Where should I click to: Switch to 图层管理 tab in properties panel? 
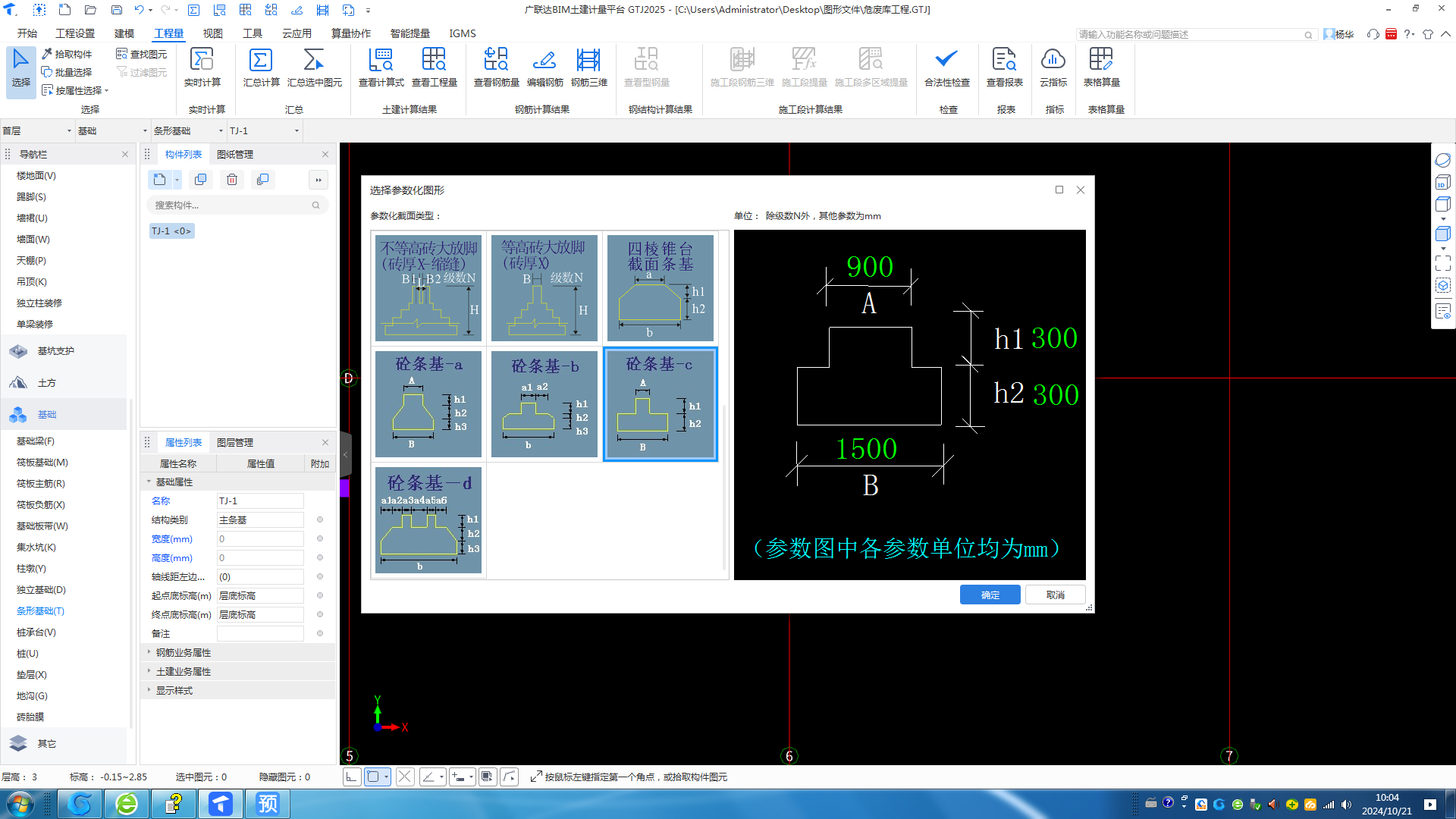point(235,443)
